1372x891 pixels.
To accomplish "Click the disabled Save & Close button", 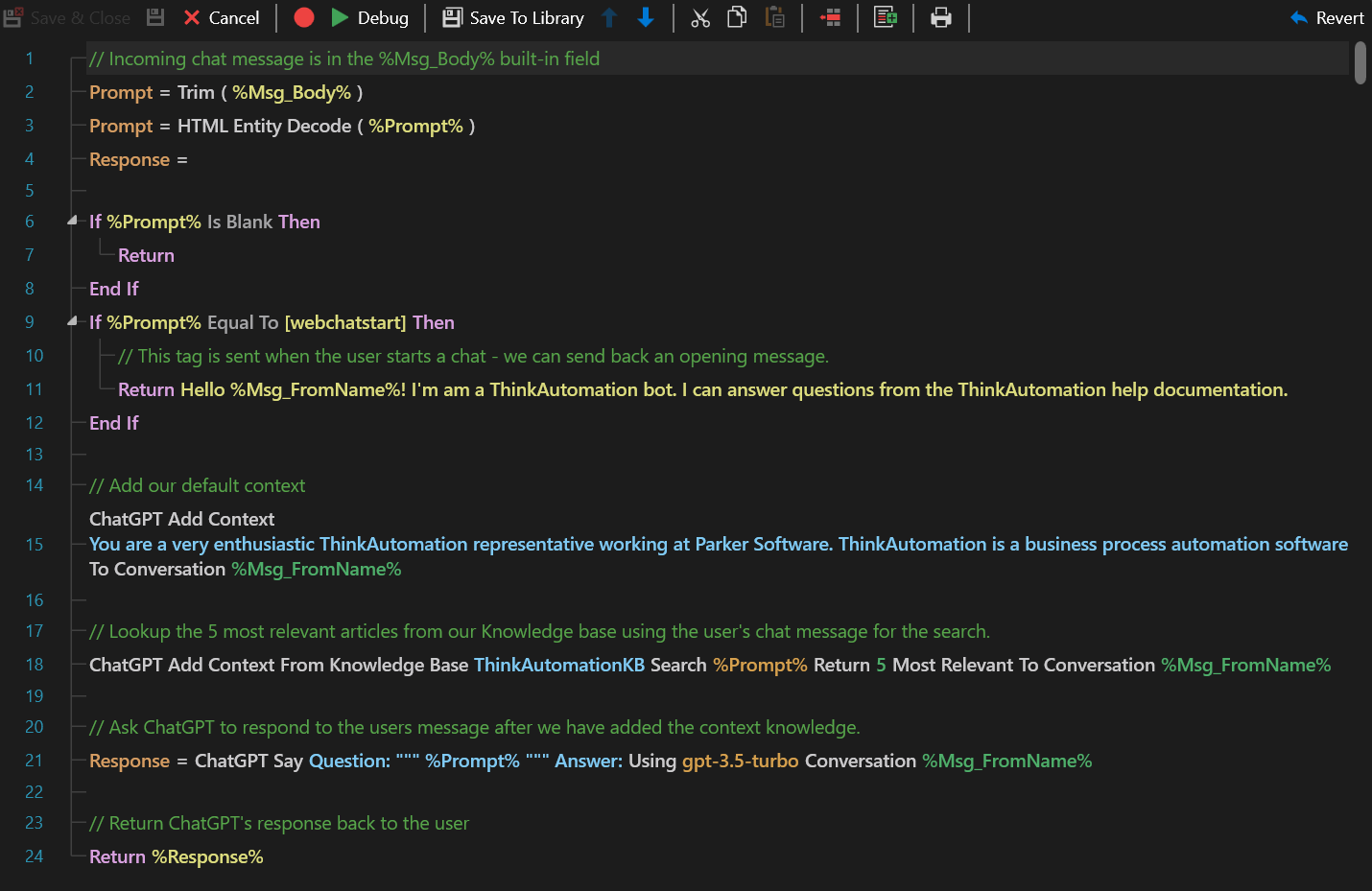I will (67, 17).
